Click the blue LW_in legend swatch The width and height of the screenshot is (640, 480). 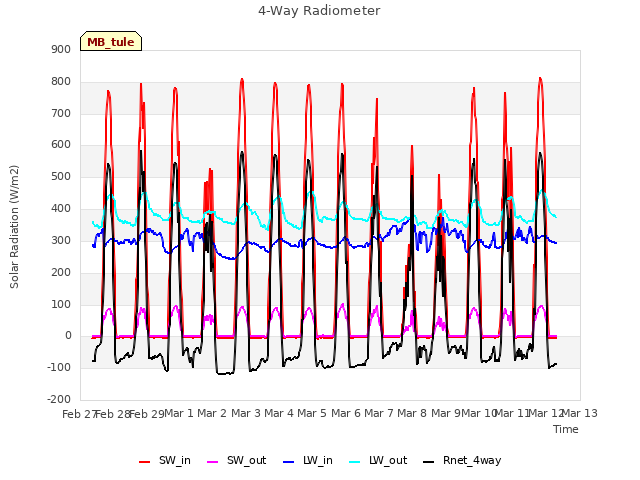pyautogui.click(x=289, y=462)
